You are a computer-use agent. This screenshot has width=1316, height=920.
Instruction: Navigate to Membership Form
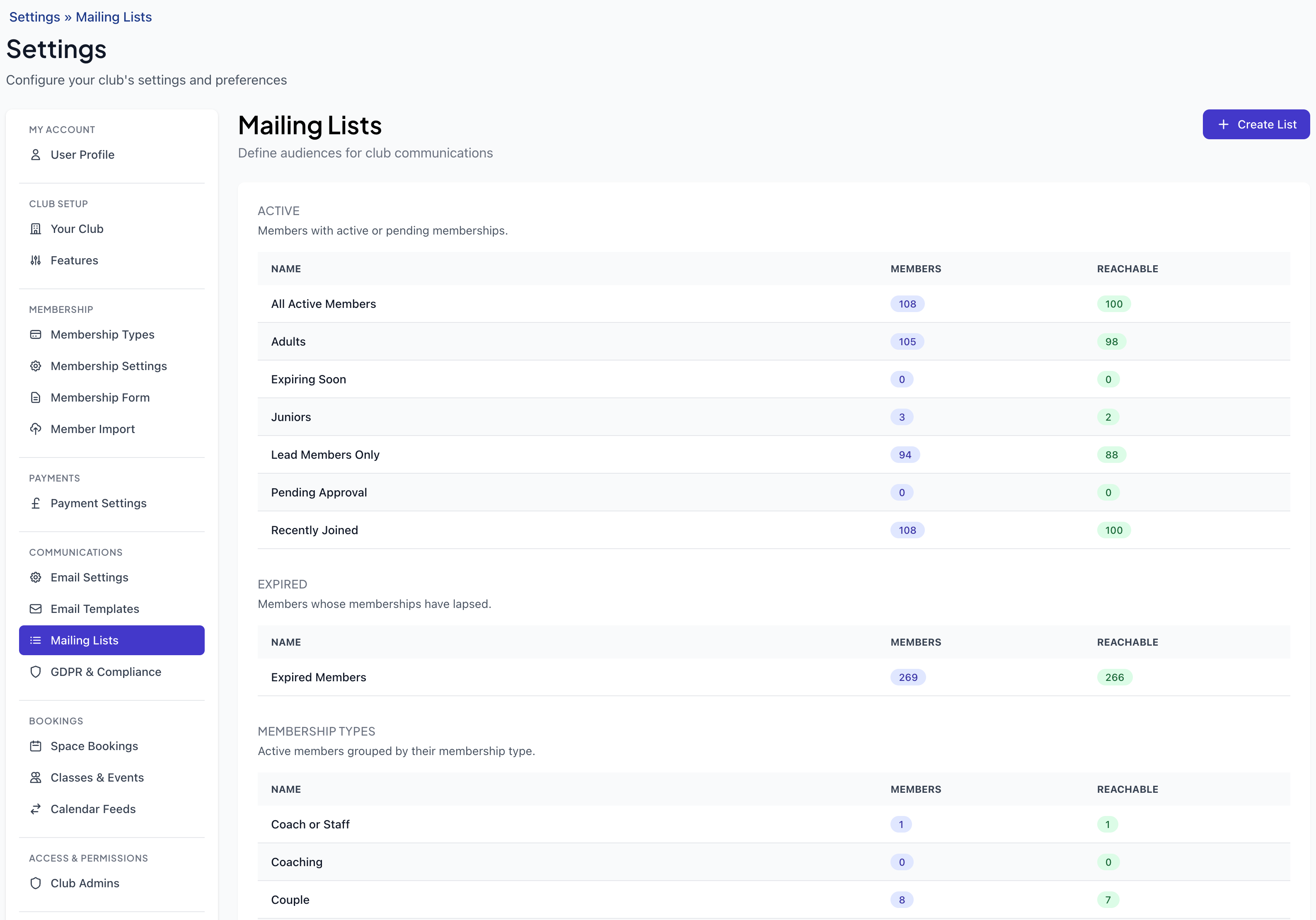112,397
